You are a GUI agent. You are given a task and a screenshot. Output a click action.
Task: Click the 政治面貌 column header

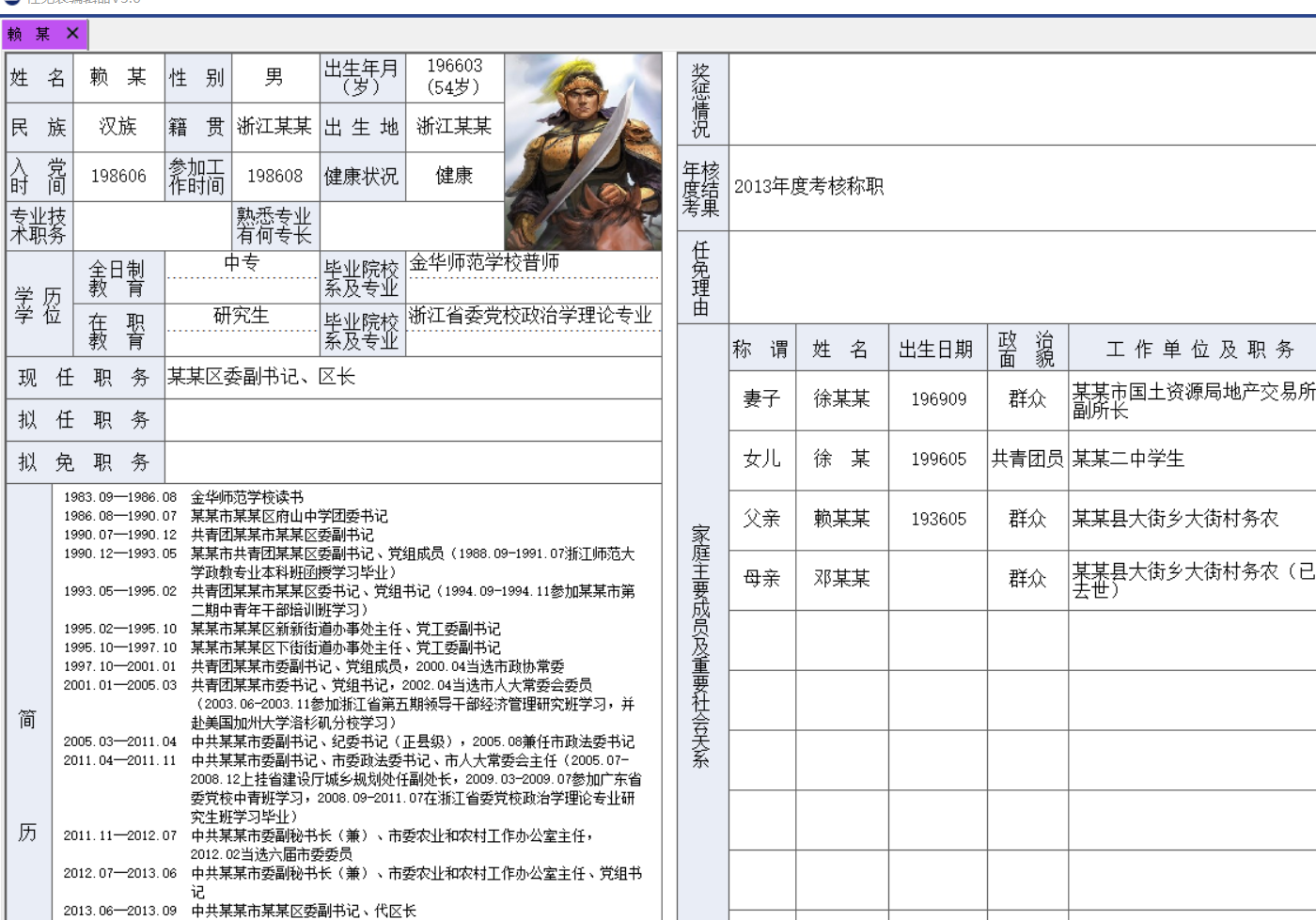pos(1027,350)
